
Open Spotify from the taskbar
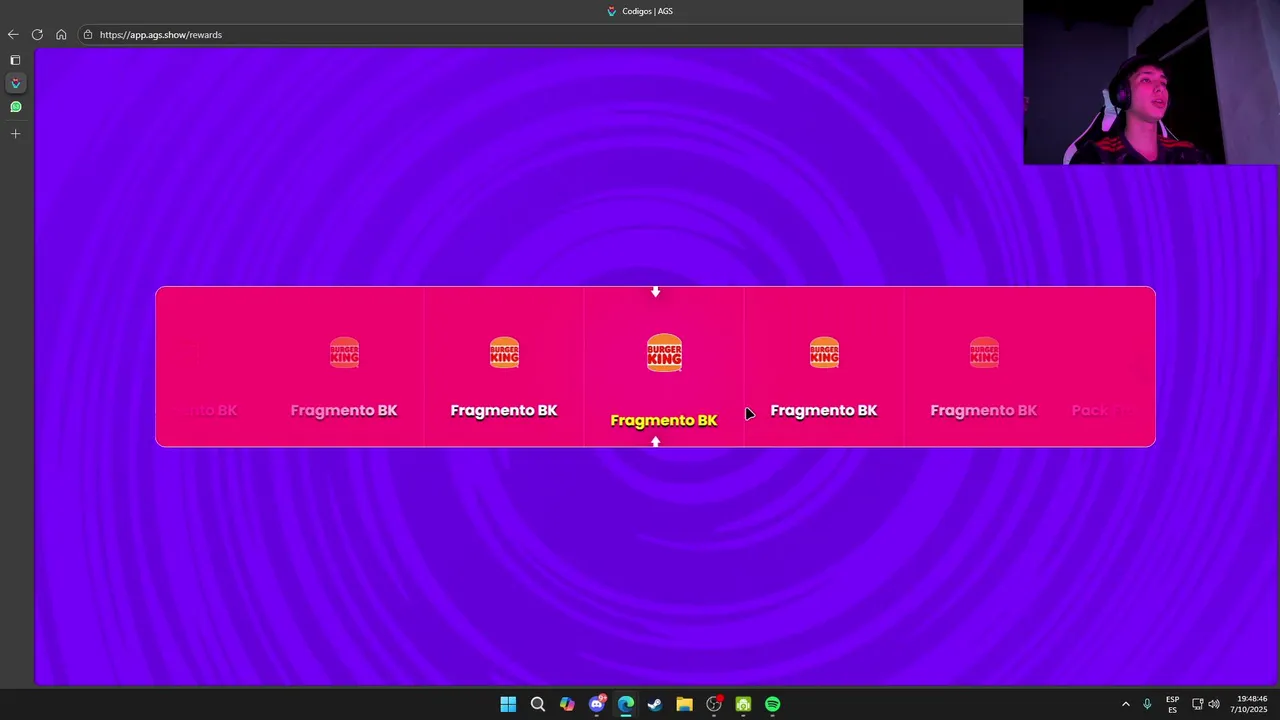pos(773,704)
